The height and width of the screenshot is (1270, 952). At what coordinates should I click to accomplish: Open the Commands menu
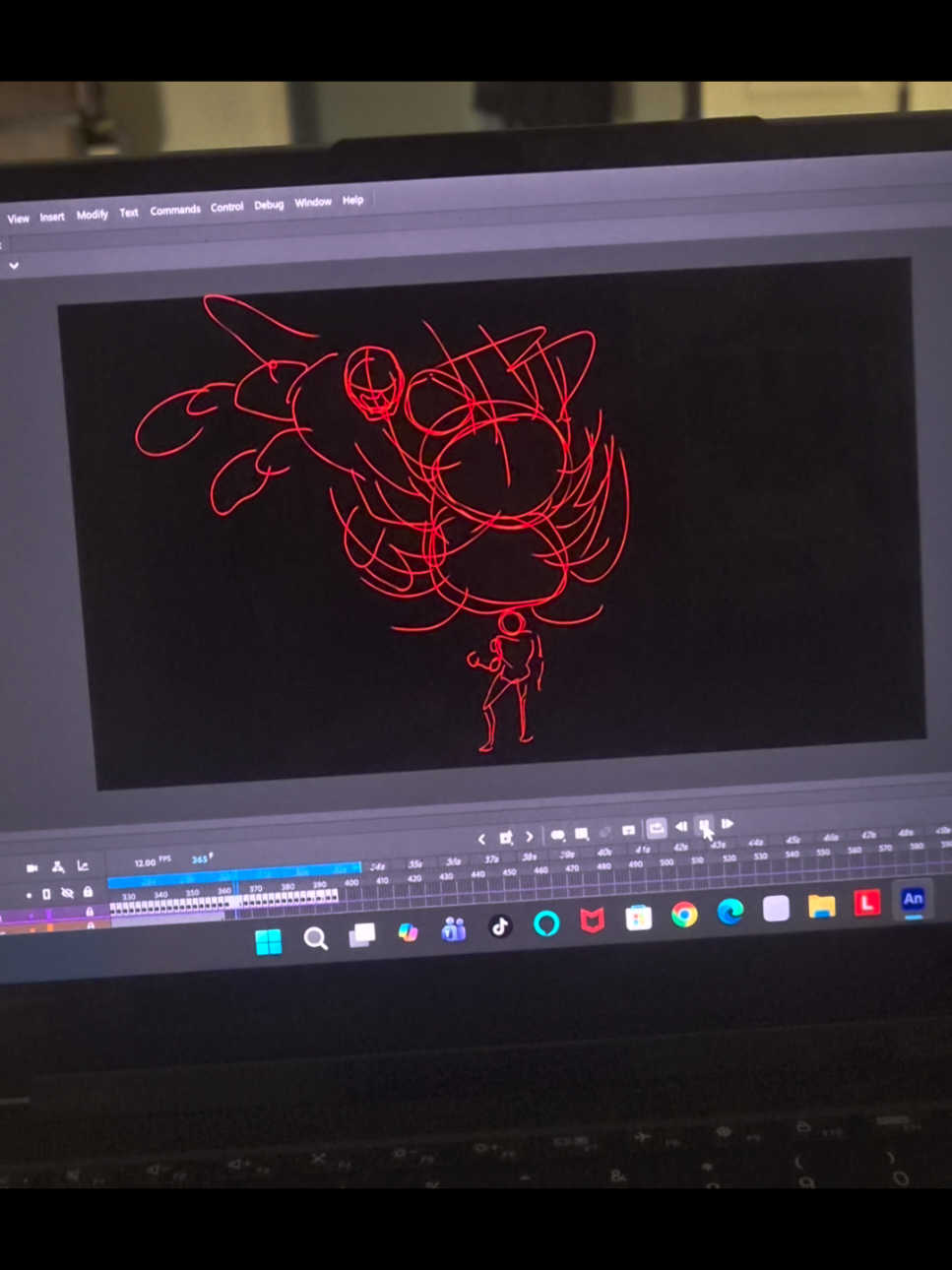[x=175, y=210]
